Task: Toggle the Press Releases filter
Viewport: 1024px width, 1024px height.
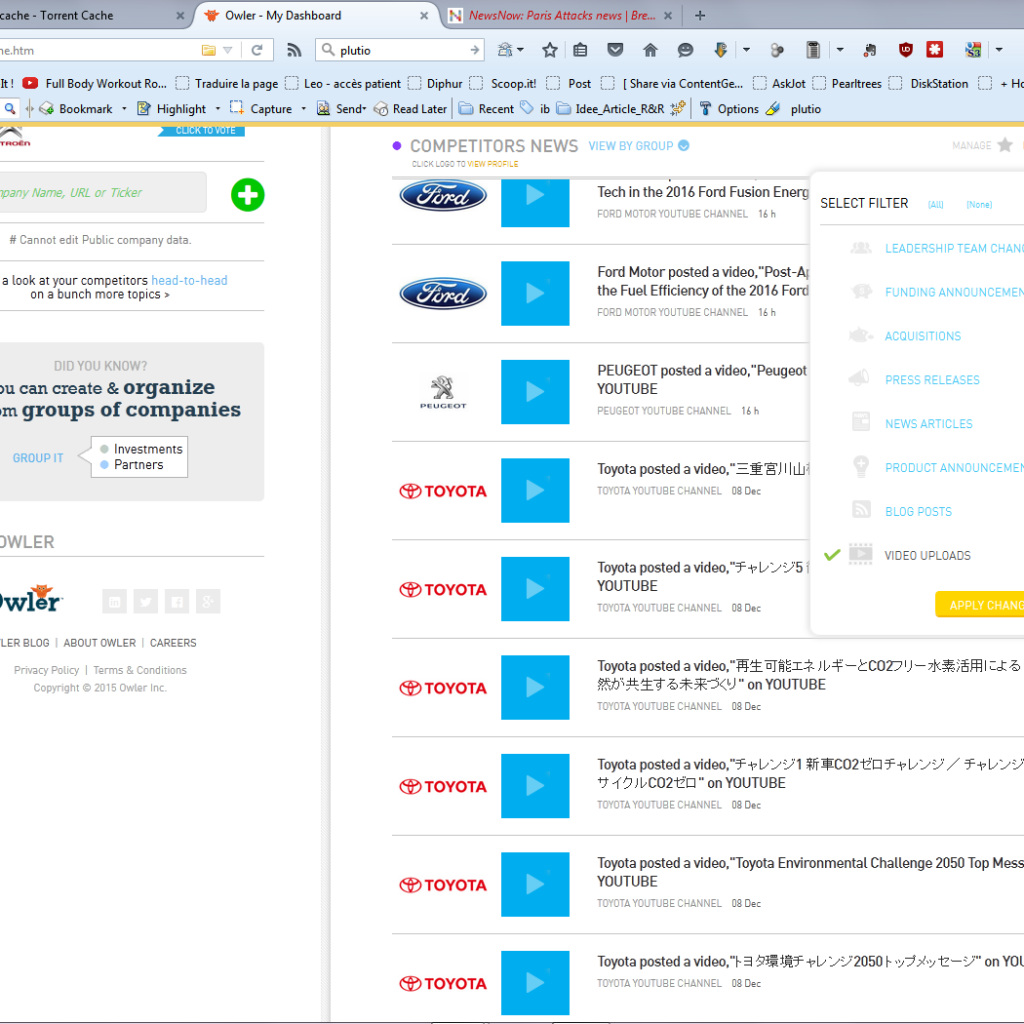Action: click(x=932, y=380)
